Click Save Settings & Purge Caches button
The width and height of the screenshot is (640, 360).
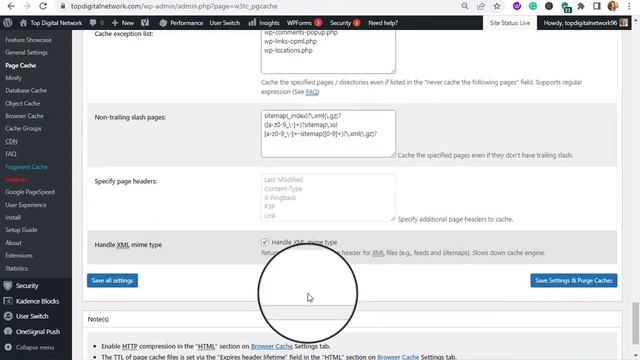(574, 280)
